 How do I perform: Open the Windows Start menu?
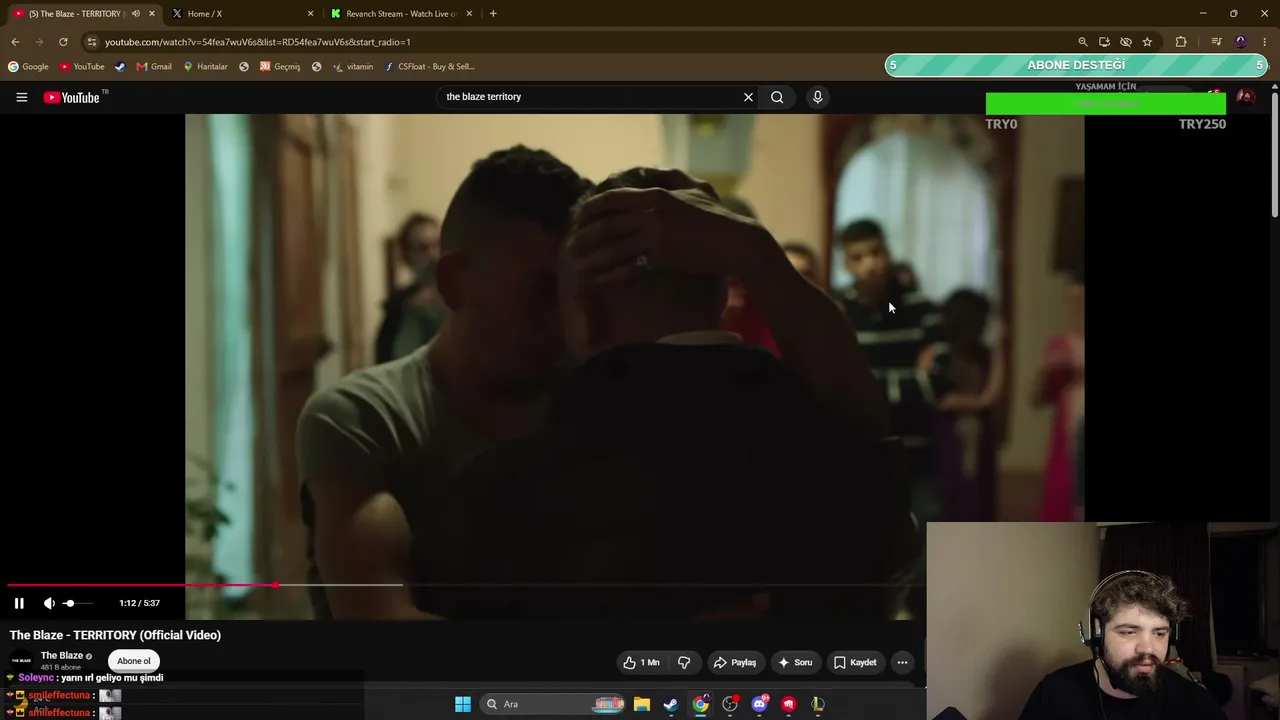[462, 704]
